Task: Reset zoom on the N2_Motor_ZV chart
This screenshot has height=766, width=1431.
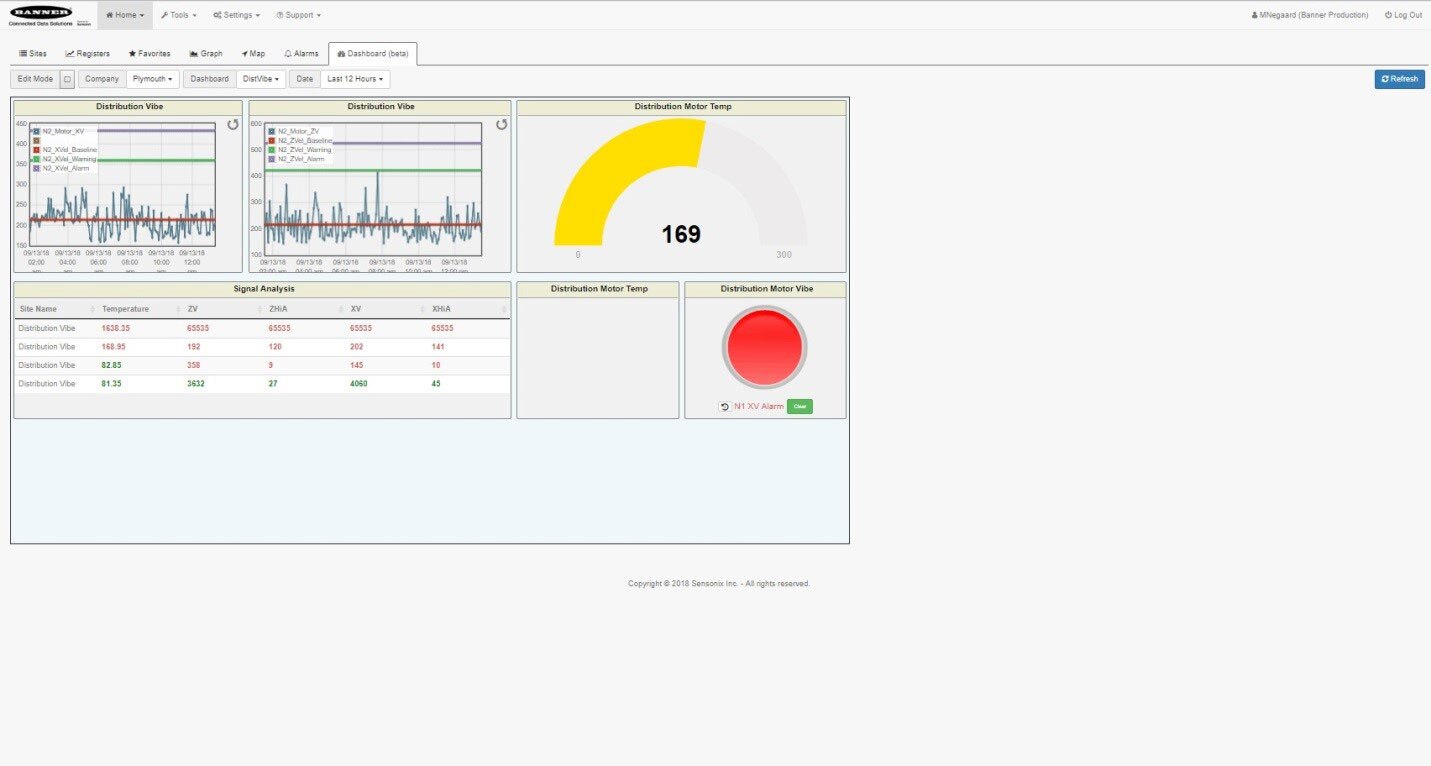Action: point(502,125)
